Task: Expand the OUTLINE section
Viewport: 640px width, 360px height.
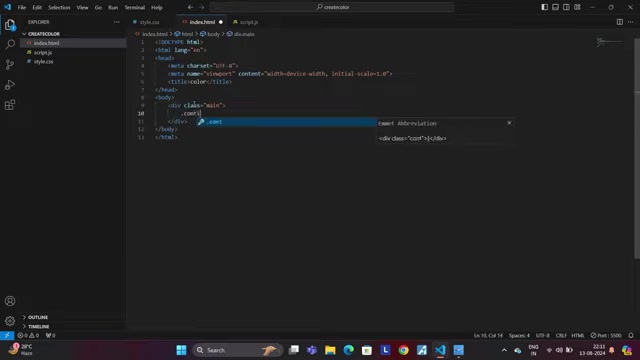Action: tap(73, 317)
